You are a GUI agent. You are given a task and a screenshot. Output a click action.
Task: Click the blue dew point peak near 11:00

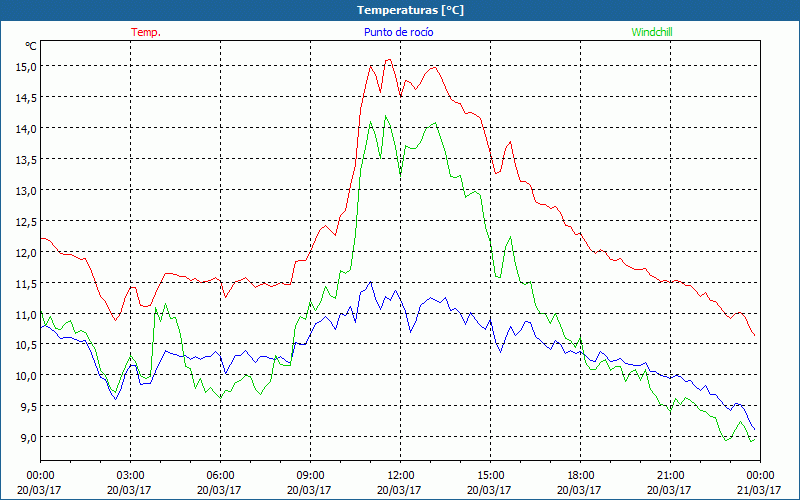pyautogui.click(x=370, y=282)
